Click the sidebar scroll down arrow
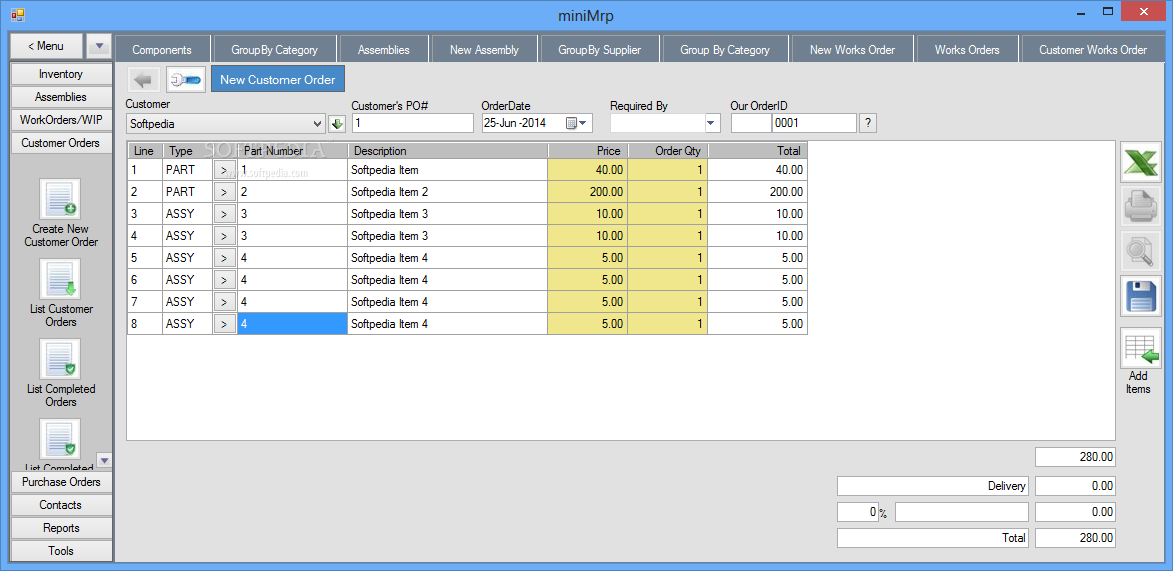Image resolution: width=1173 pixels, height=571 pixels. pyautogui.click(x=104, y=460)
